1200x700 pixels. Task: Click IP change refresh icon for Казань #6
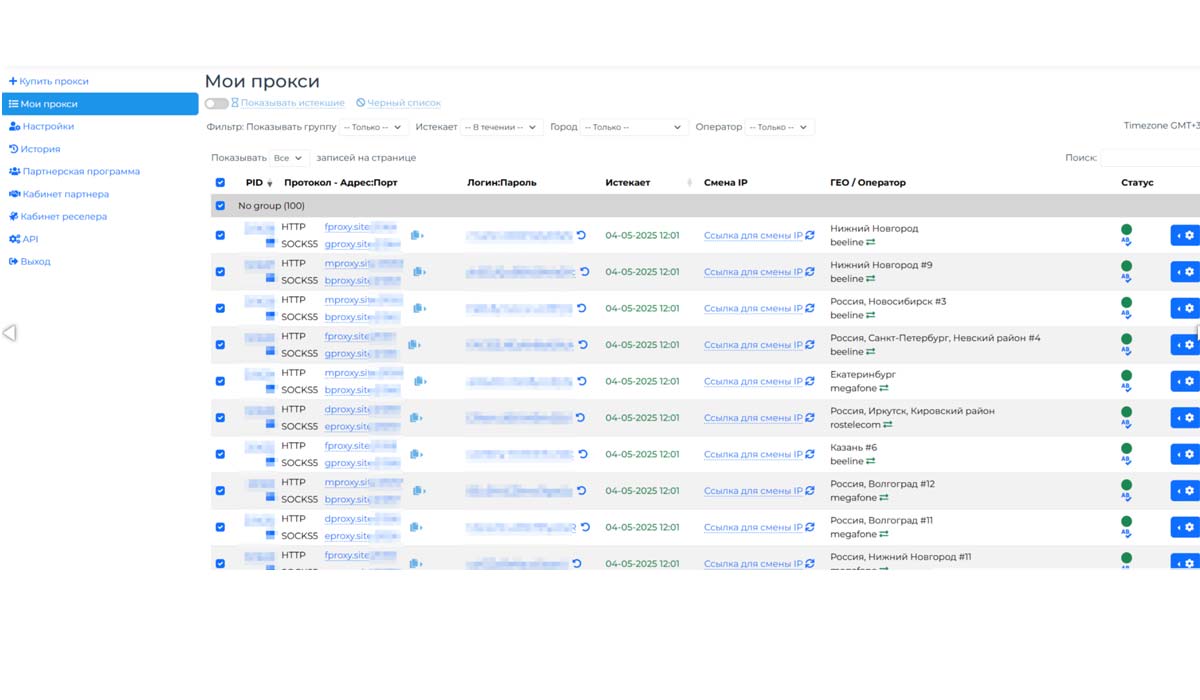click(810, 454)
